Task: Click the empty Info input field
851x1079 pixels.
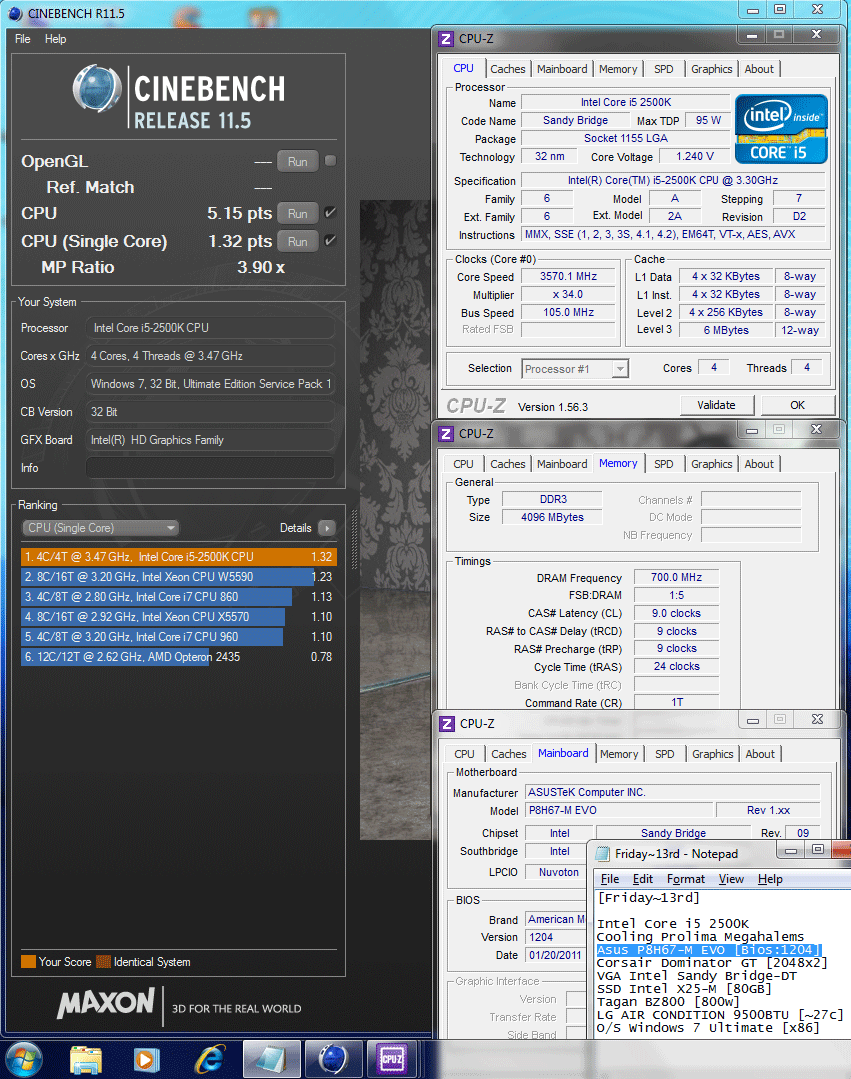Action: tap(211, 468)
